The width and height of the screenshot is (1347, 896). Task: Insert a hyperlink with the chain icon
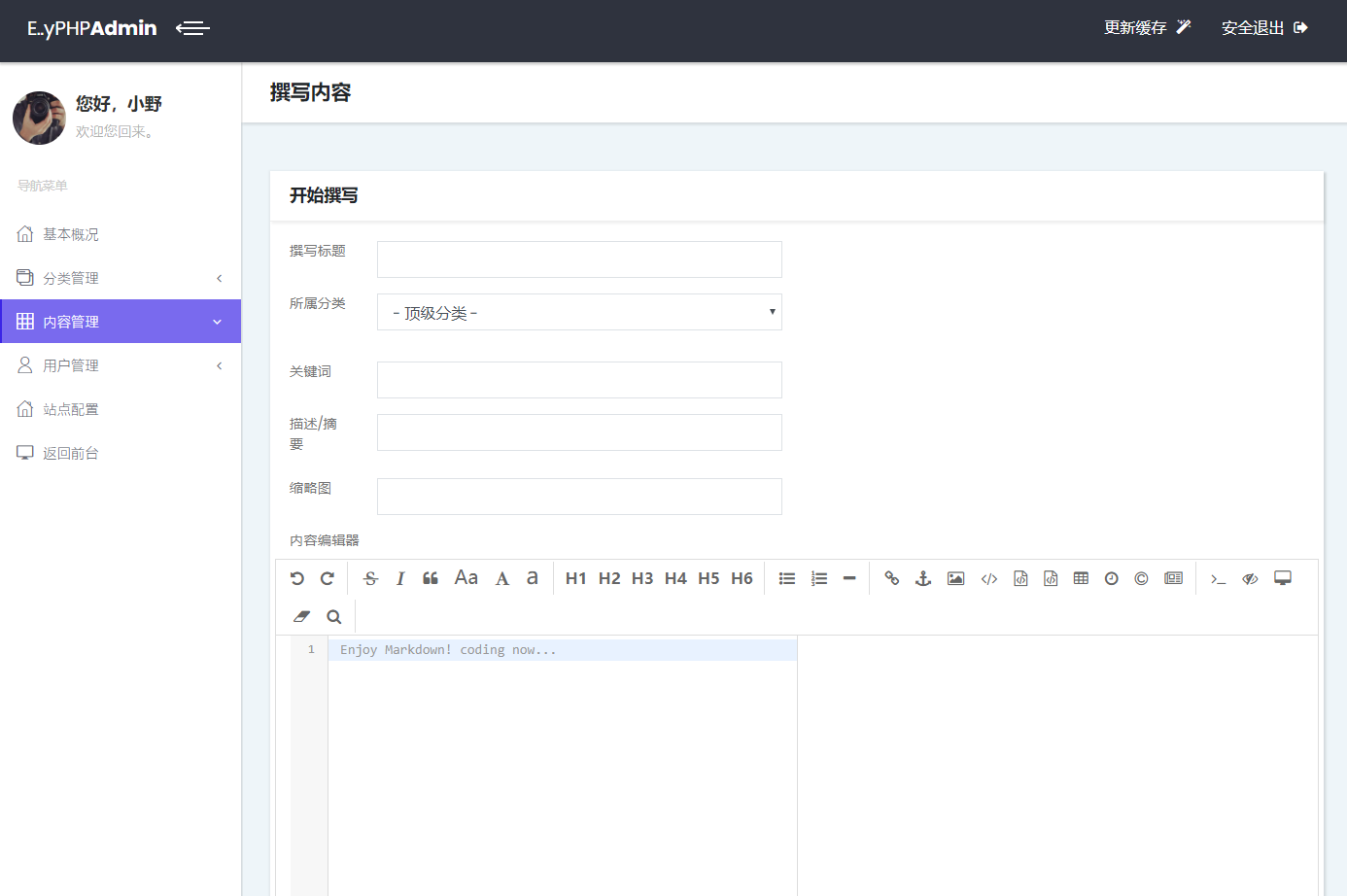(892, 578)
